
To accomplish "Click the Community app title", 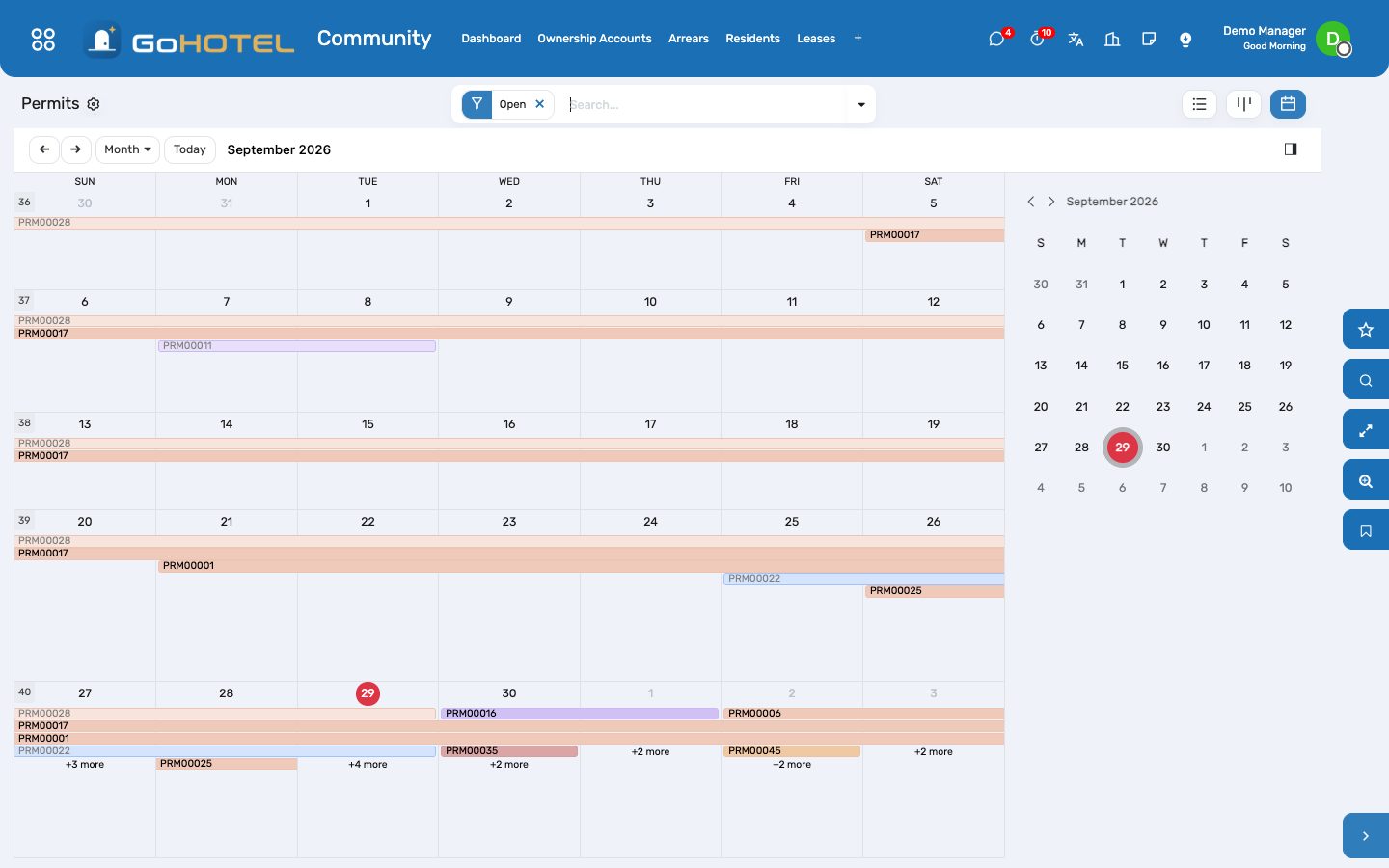I will click(374, 39).
